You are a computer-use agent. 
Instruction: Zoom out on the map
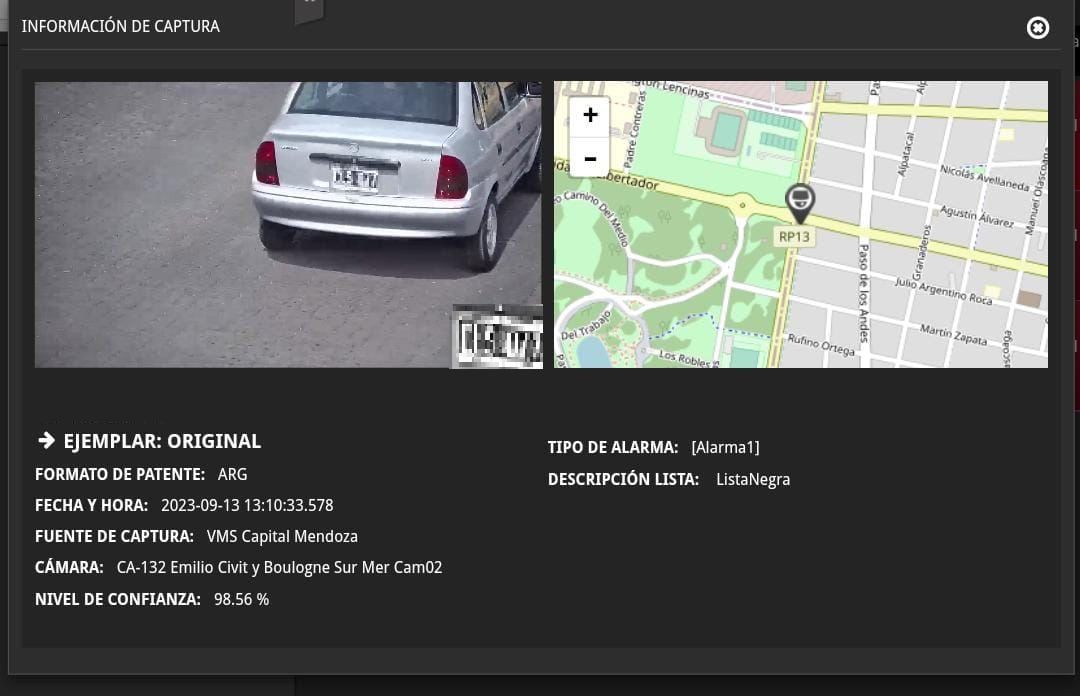[590, 158]
